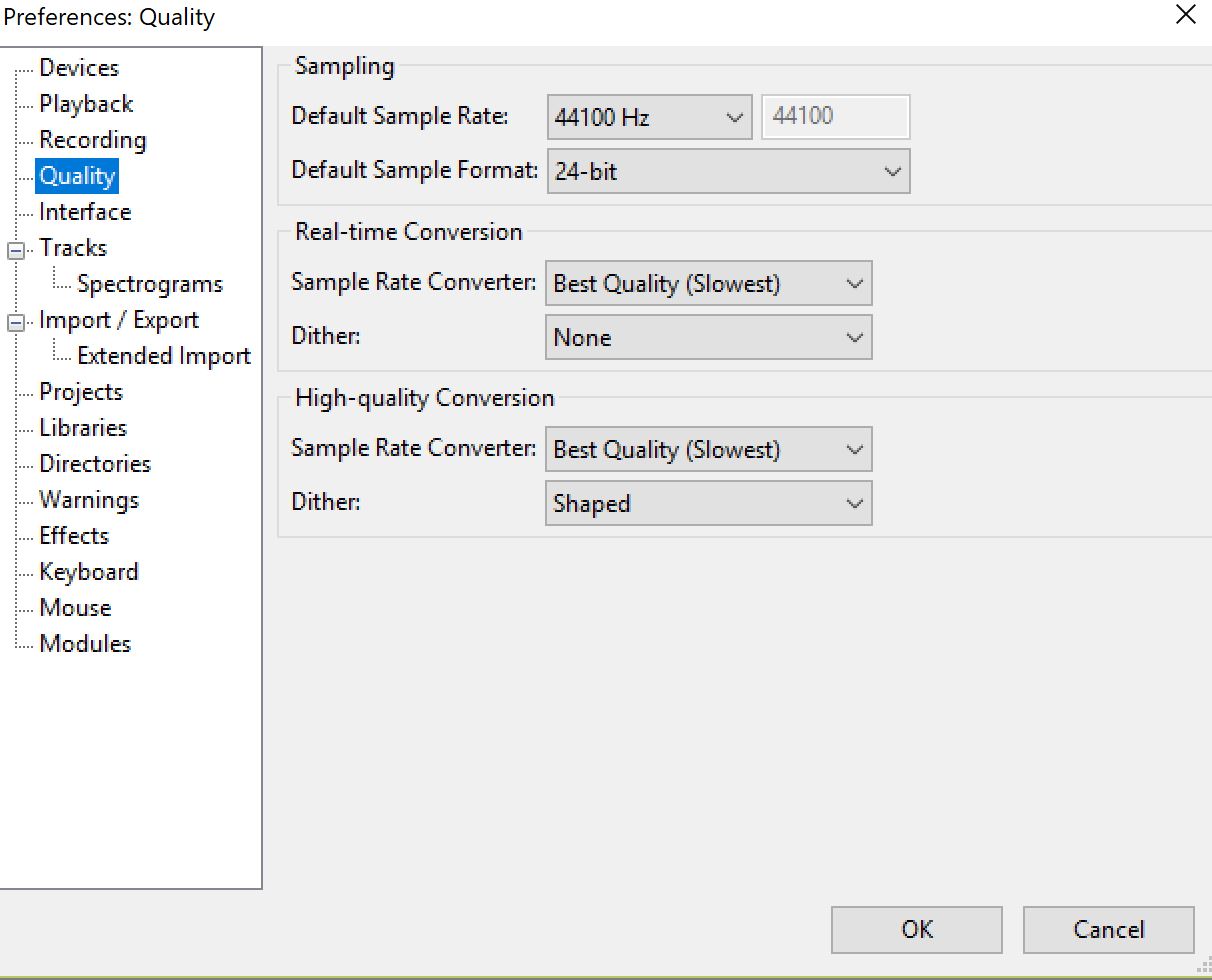Open Interface preferences
This screenshot has width=1212, height=980.
85,212
